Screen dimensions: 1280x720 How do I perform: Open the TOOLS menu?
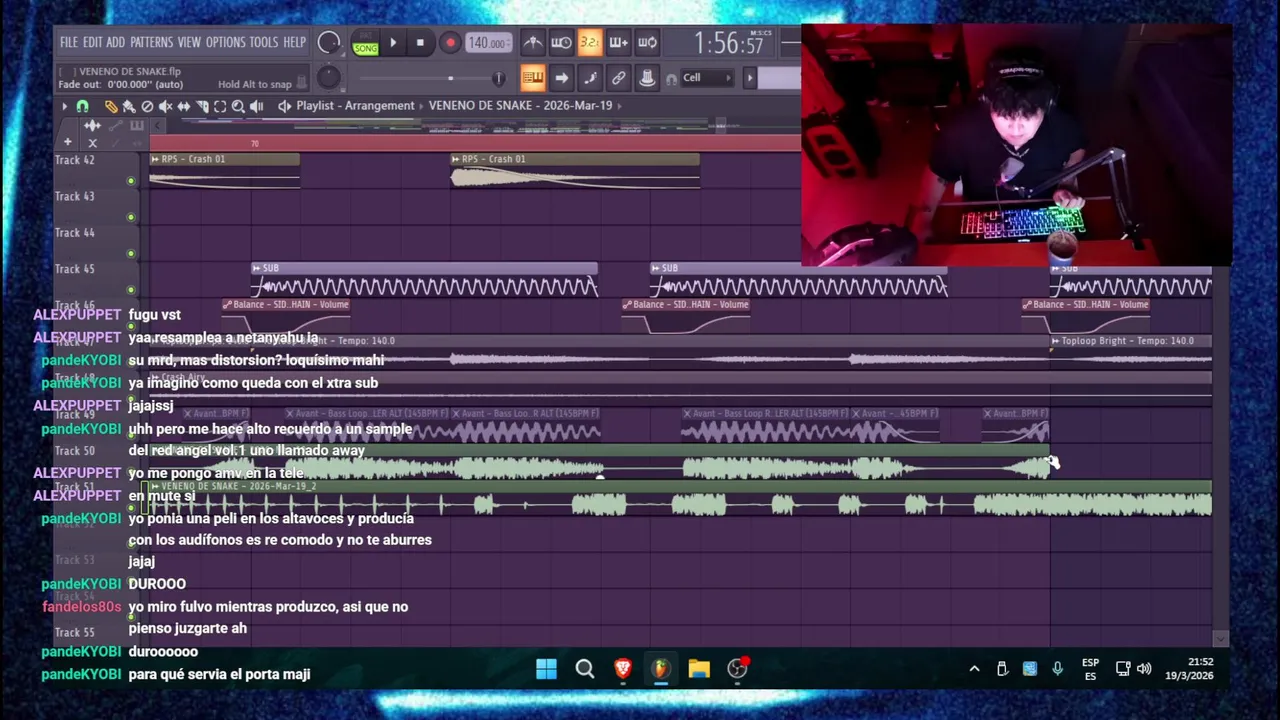[264, 42]
